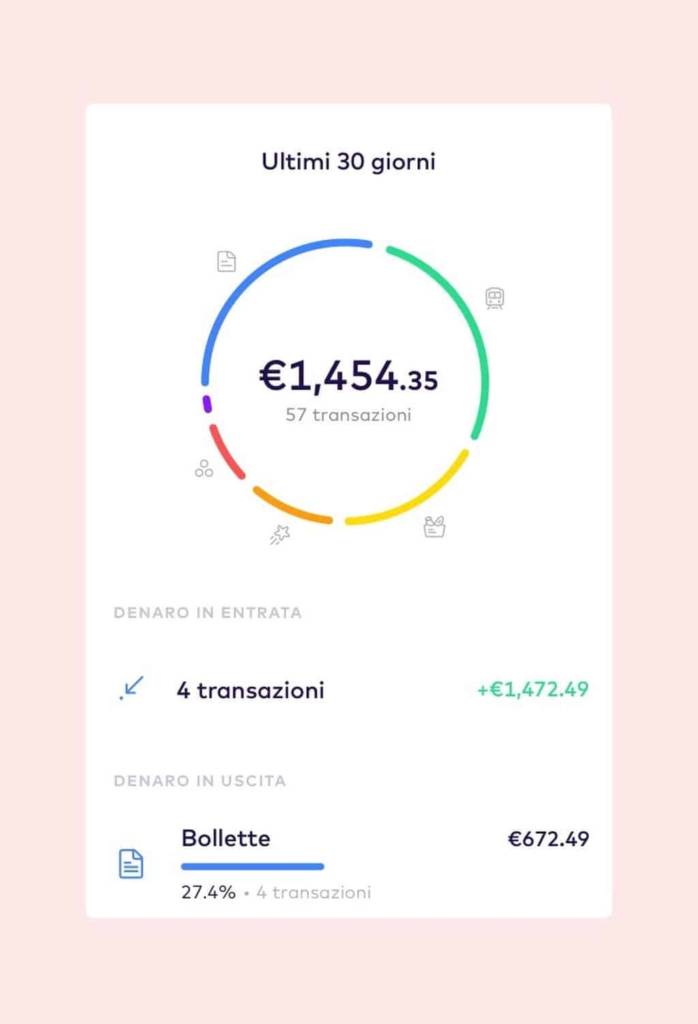Tap the Ultimi 30 giorni period title
This screenshot has width=698, height=1024.
[x=349, y=161]
